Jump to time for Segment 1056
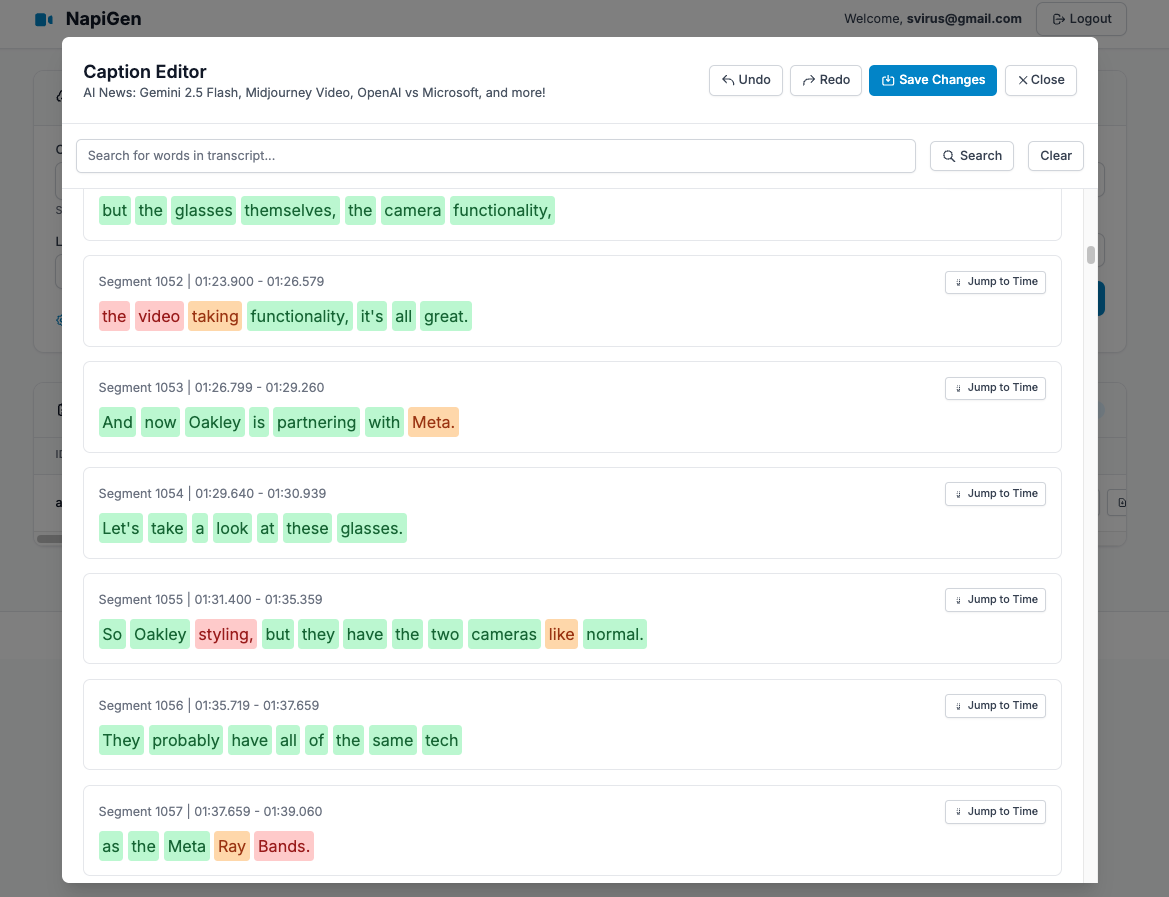Viewport: 1169px width, 897px height. pos(995,706)
